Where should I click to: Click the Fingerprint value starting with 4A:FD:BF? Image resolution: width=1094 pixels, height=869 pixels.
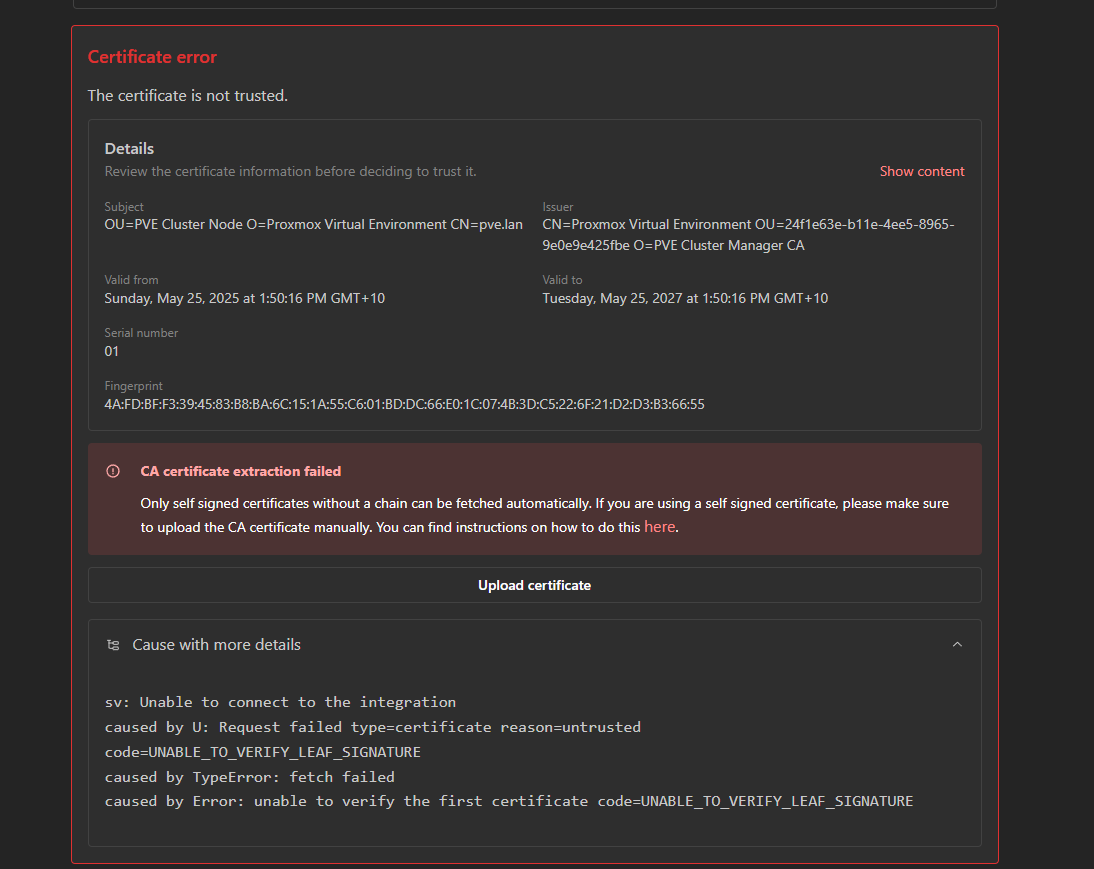(x=405, y=405)
